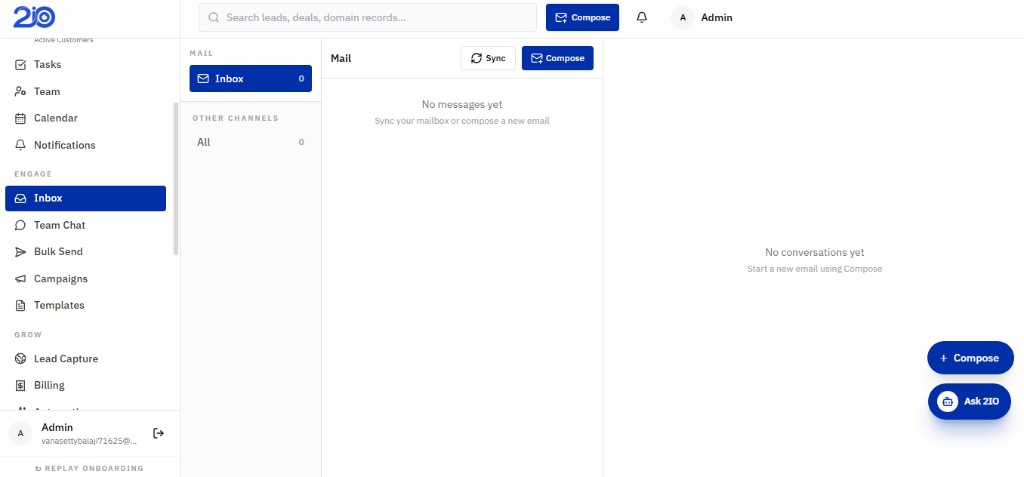This screenshot has height=477, width=1024.
Task: Open Billing in sidebar
Action: point(86,386)
